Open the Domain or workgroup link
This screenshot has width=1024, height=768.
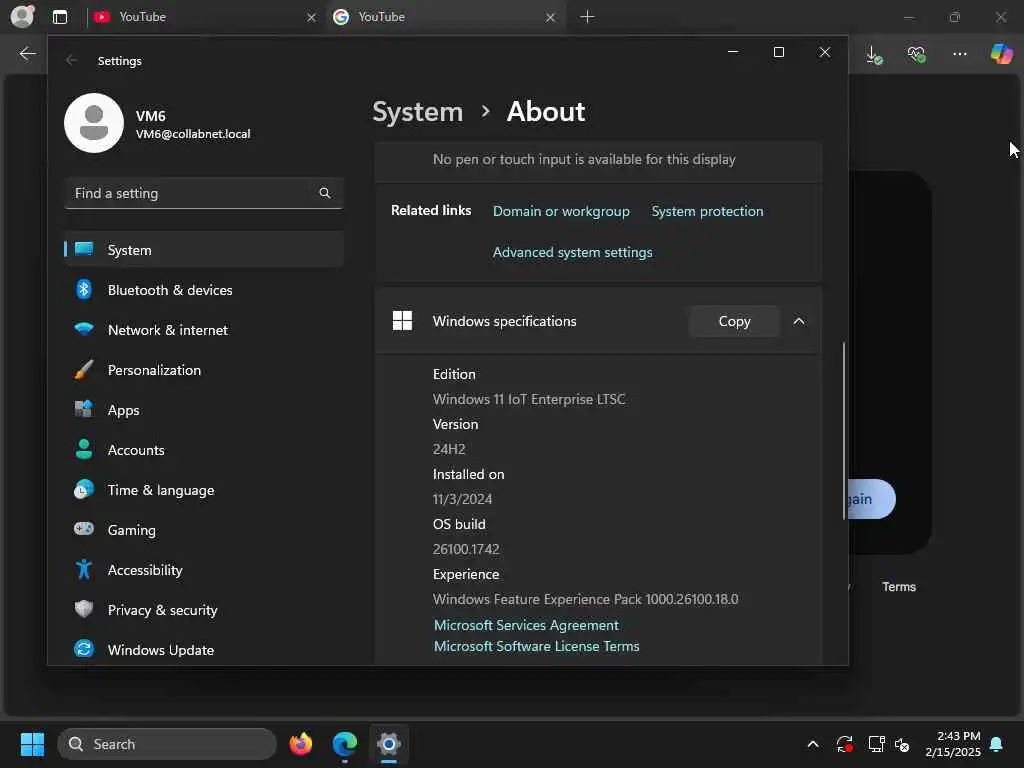tap(561, 211)
